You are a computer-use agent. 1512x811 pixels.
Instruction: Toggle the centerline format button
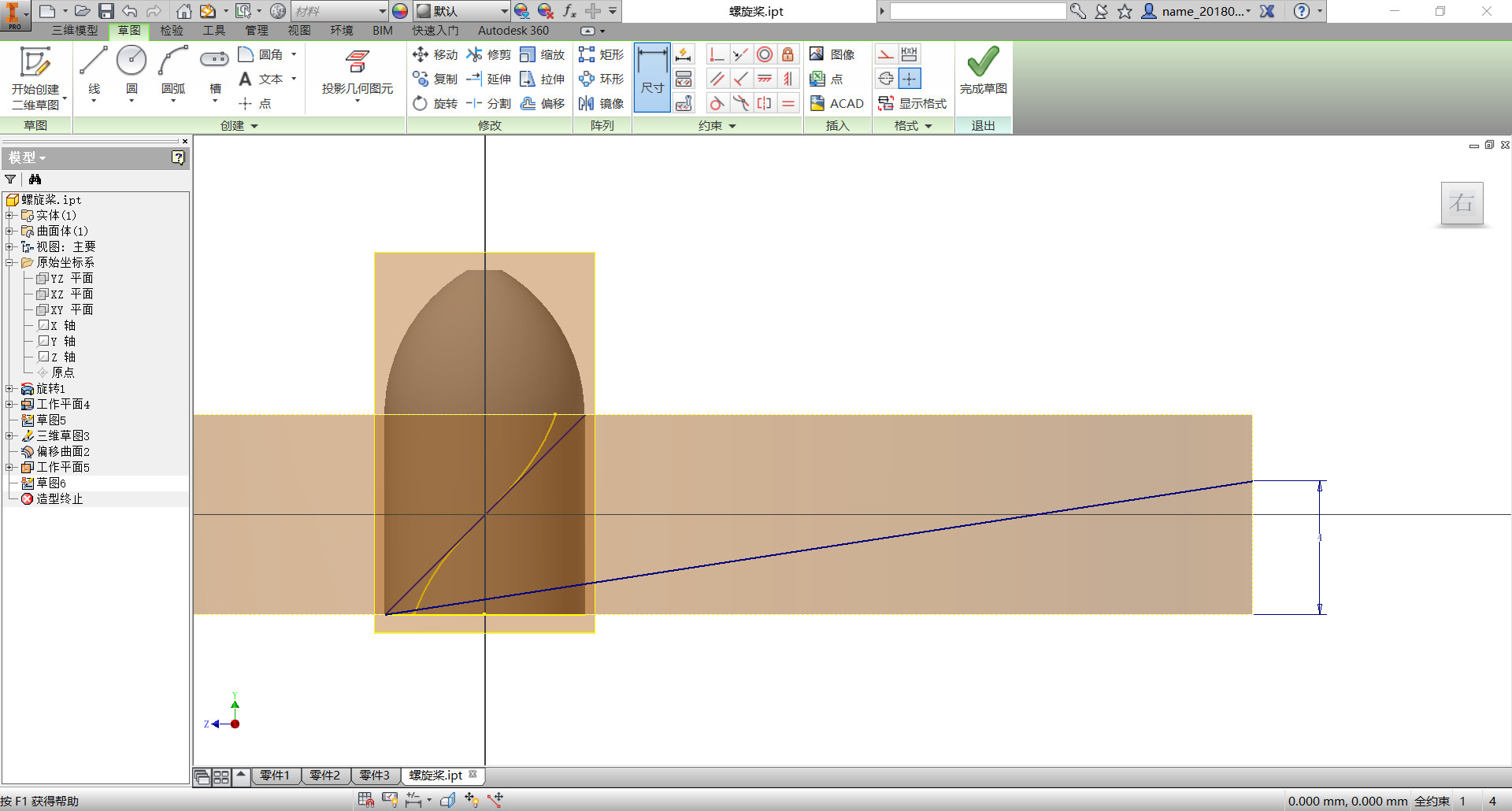point(886,79)
